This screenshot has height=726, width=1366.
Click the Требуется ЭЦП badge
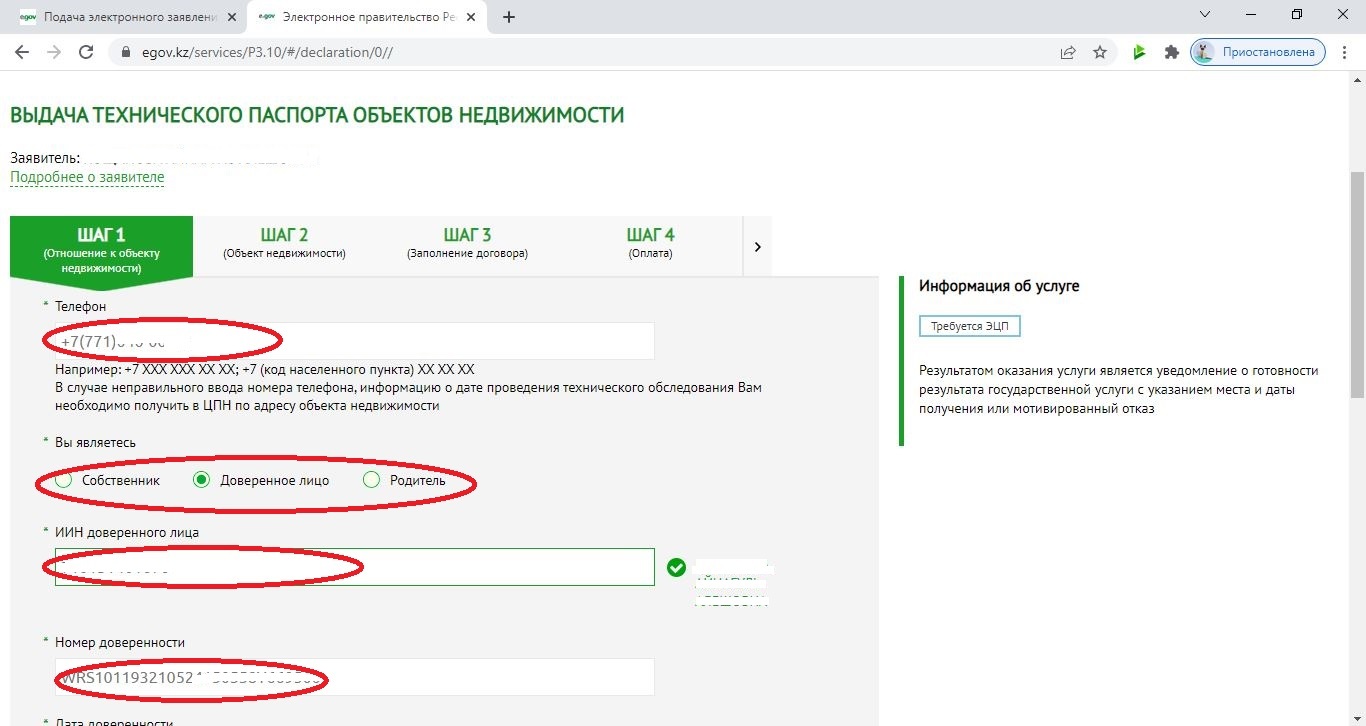pos(970,327)
